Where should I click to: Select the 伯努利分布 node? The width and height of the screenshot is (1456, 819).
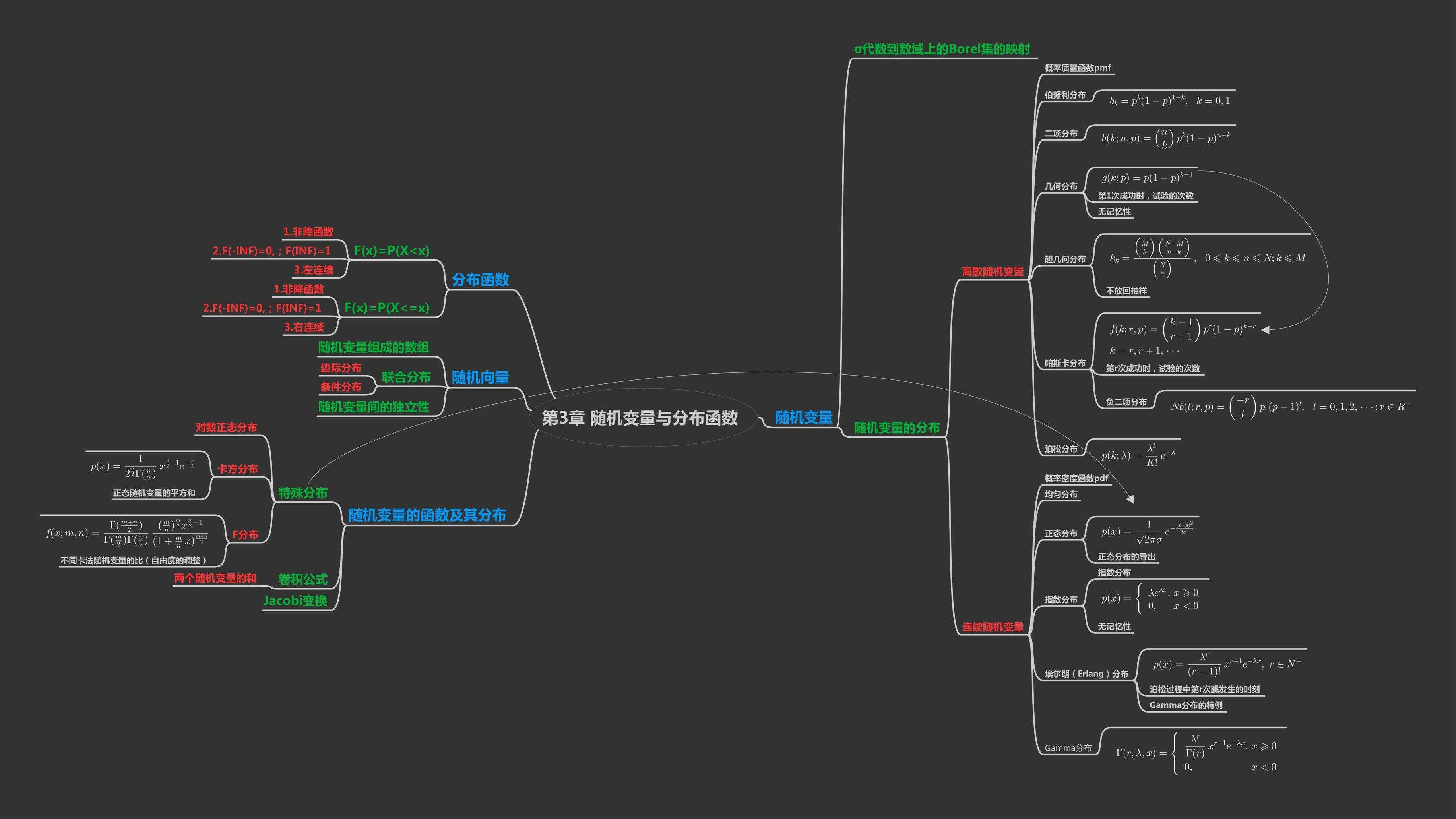coord(1065,95)
